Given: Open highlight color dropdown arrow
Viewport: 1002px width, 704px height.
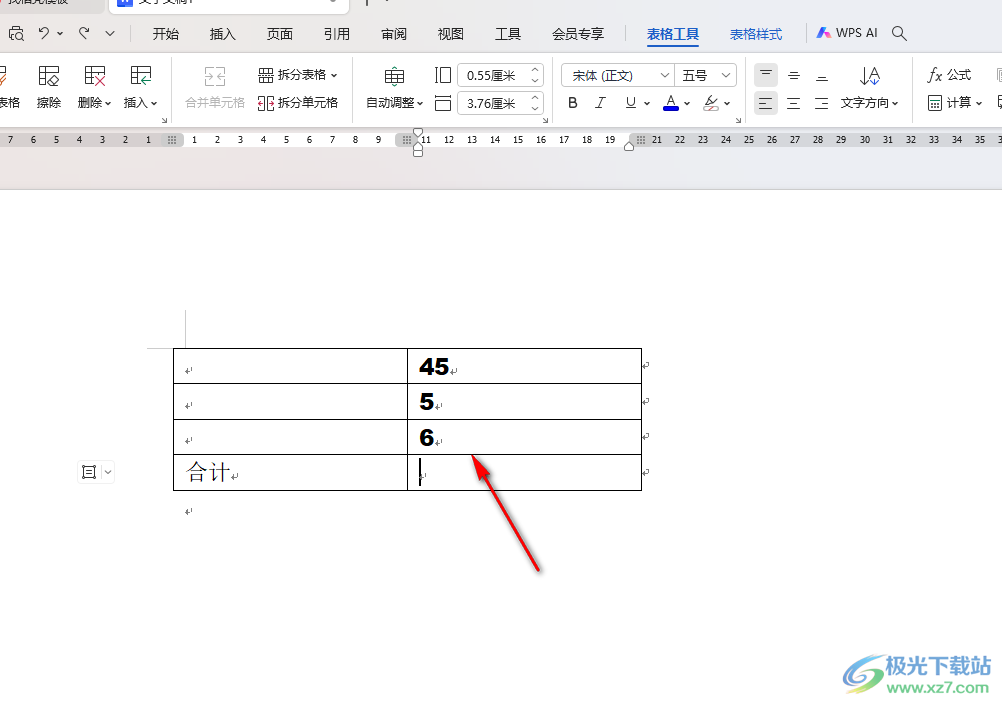Looking at the screenshot, I should click(x=727, y=103).
